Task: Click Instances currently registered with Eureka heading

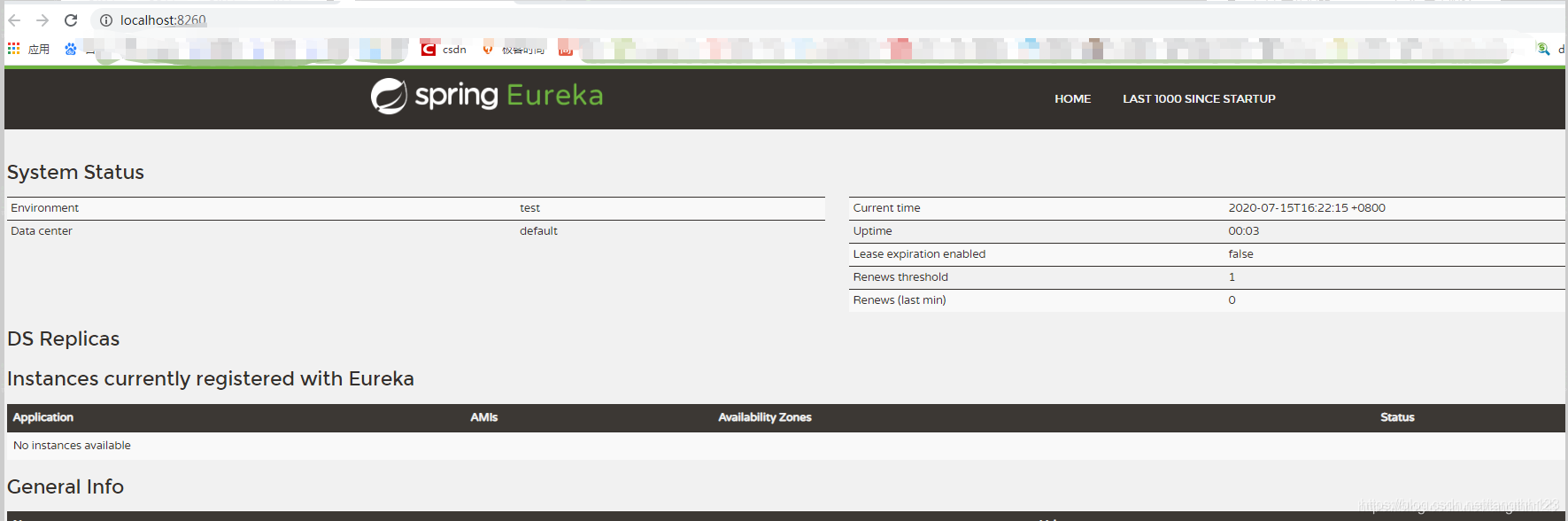Action: point(211,378)
